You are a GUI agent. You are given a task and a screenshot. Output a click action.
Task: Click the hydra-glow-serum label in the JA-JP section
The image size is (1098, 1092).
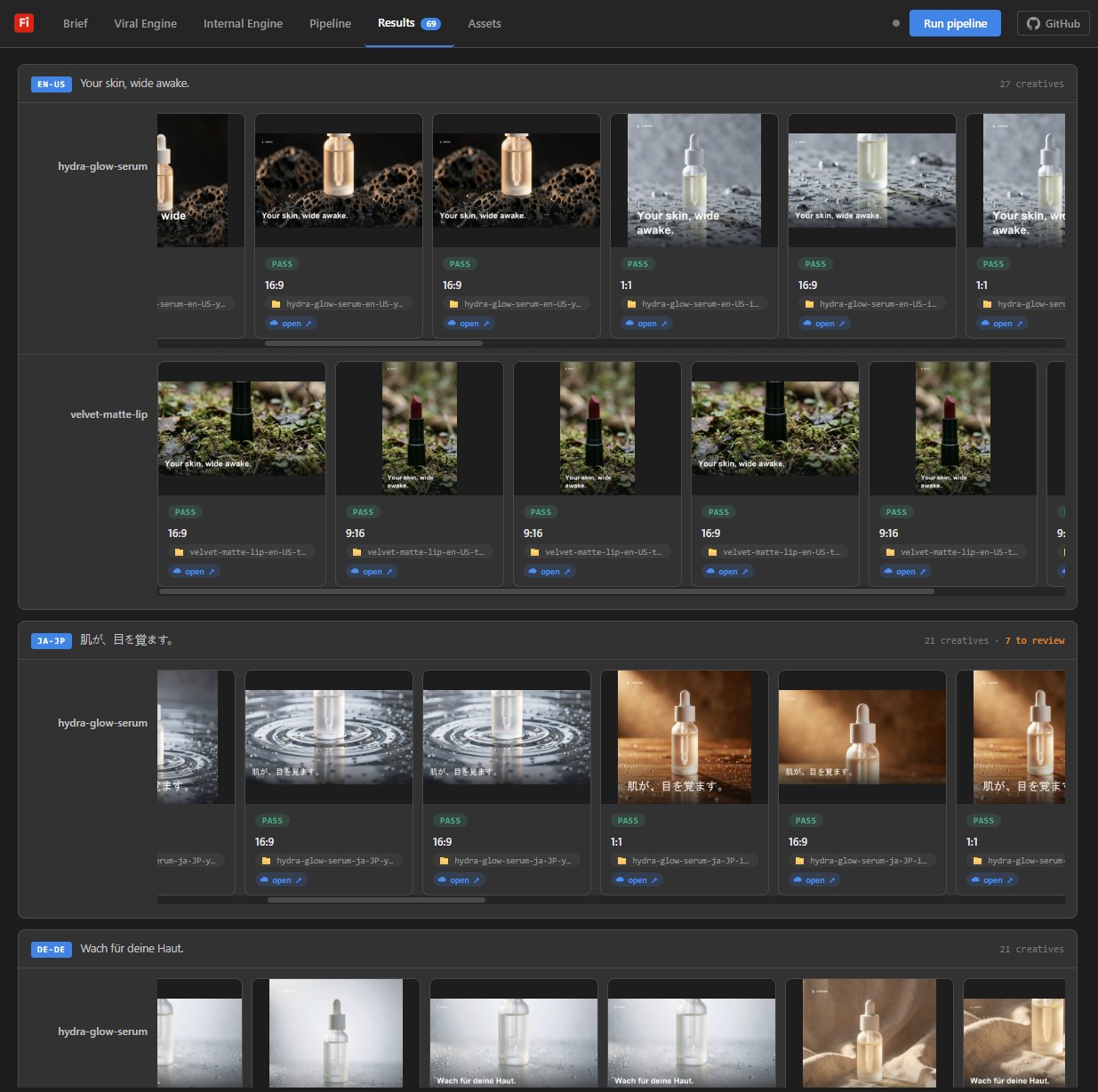click(102, 723)
